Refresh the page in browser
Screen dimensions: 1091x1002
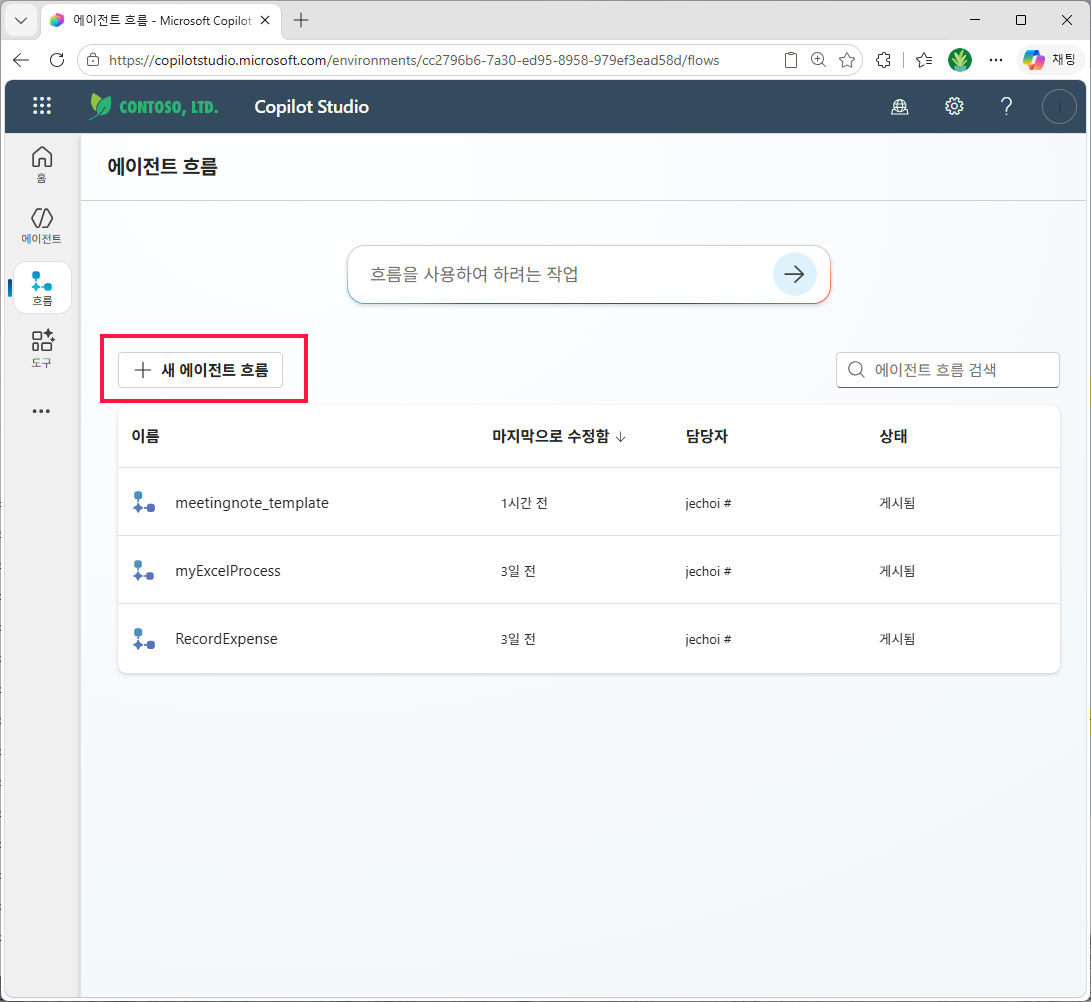click(x=57, y=60)
